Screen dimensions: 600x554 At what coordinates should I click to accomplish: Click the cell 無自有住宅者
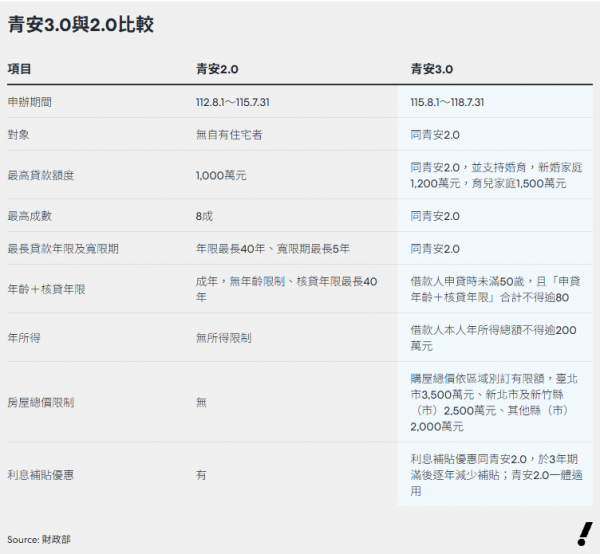[x=229, y=135]
